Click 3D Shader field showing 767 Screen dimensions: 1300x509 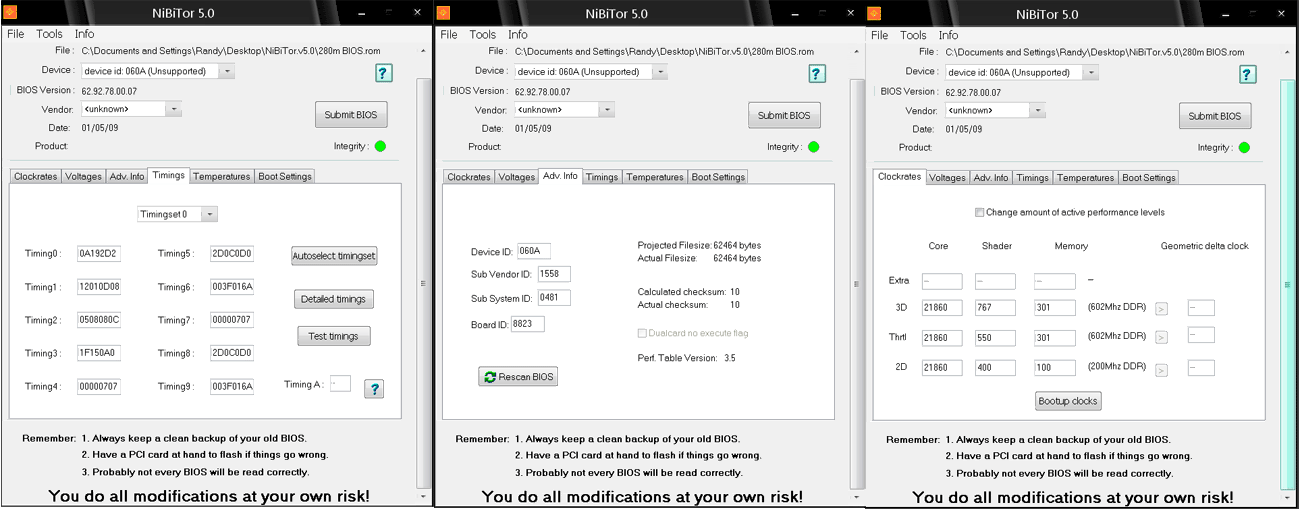click(x=996, y=309)
